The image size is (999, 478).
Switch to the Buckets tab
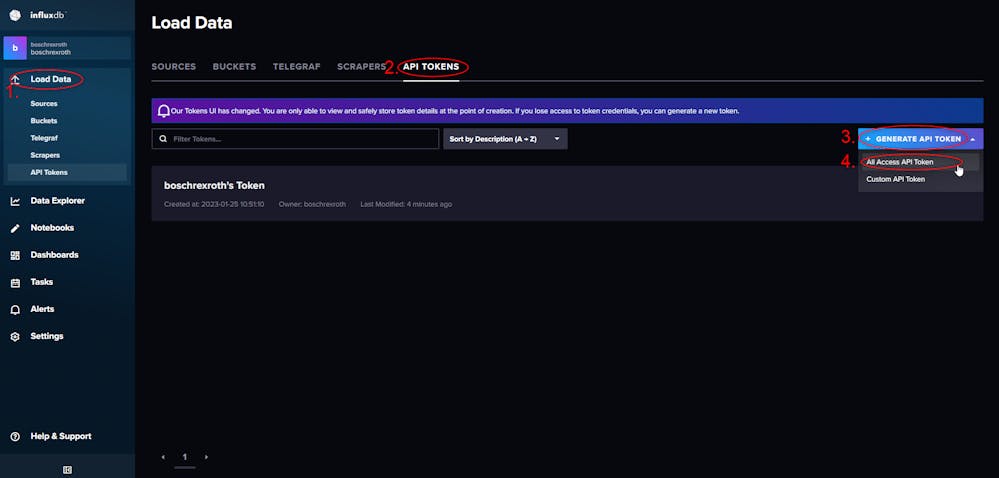(234, 66)
